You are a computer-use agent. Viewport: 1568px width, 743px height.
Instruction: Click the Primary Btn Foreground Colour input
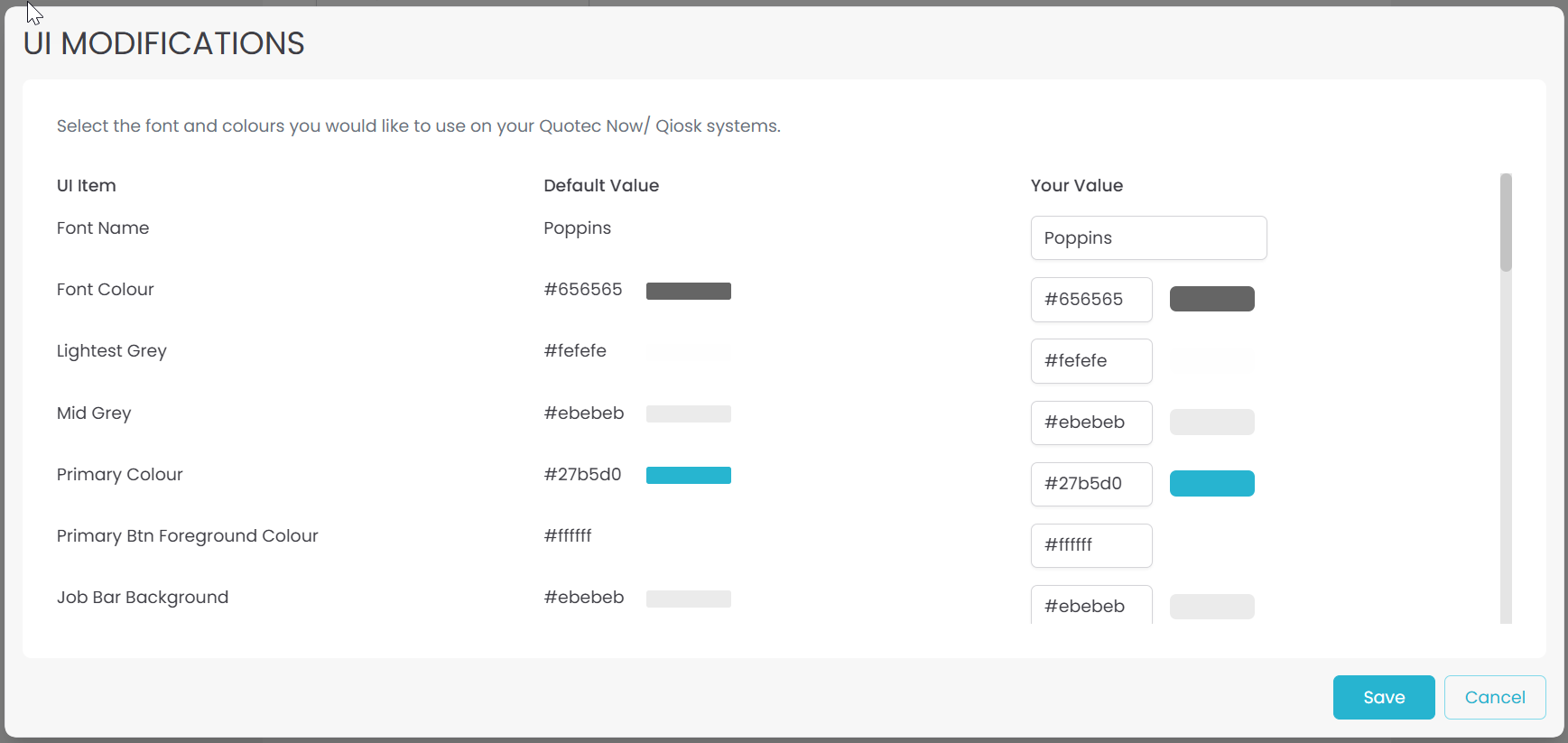coord(1090,545)
